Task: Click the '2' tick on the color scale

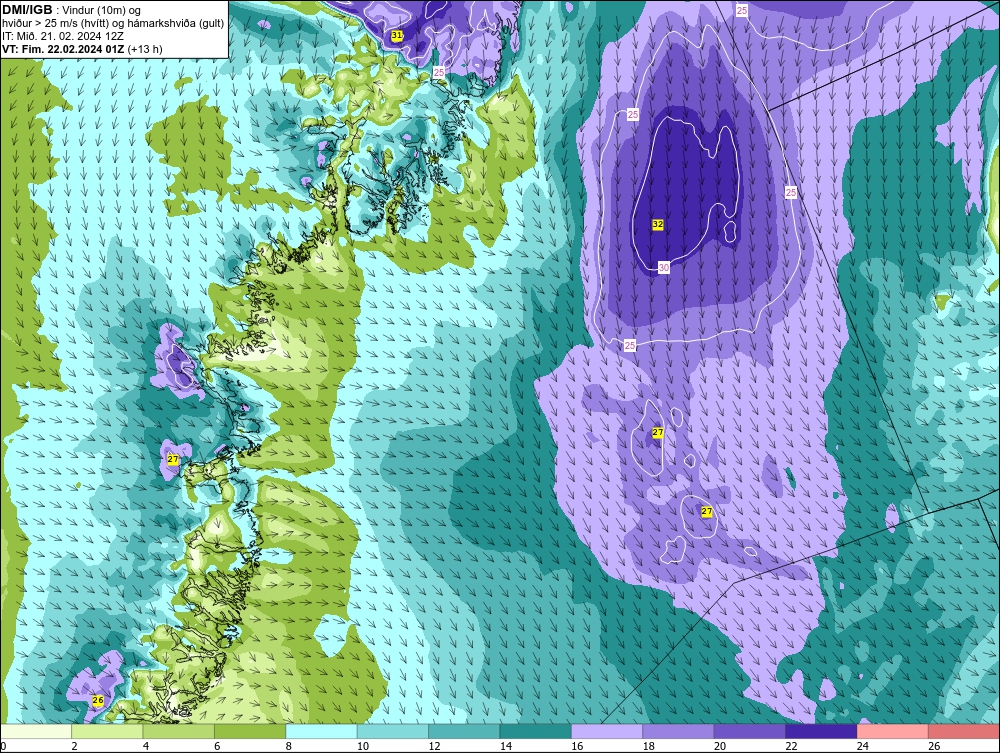Action: click(75, 746)
